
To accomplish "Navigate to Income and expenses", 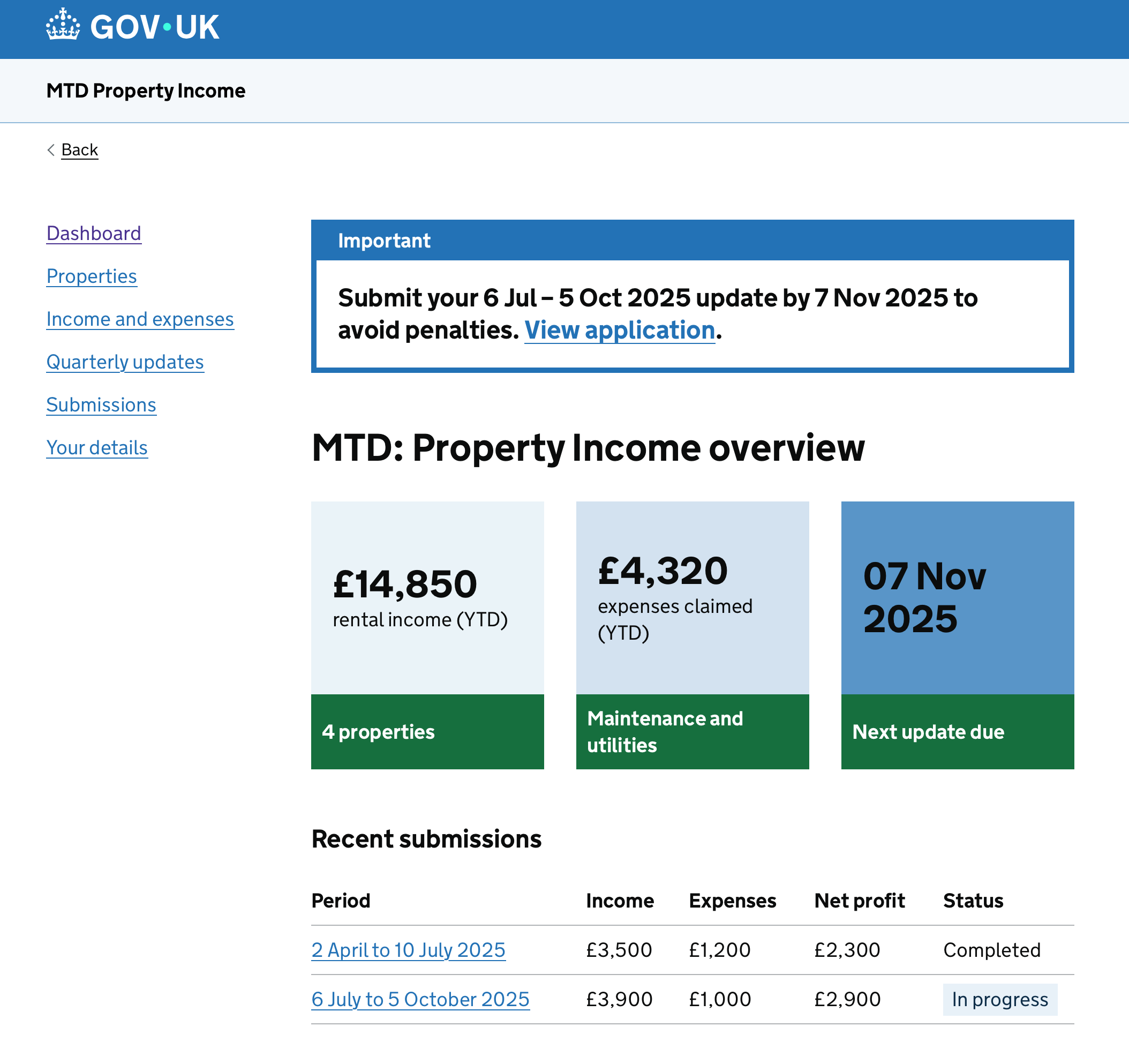I will pyautogui.click(x=140, y=319).
